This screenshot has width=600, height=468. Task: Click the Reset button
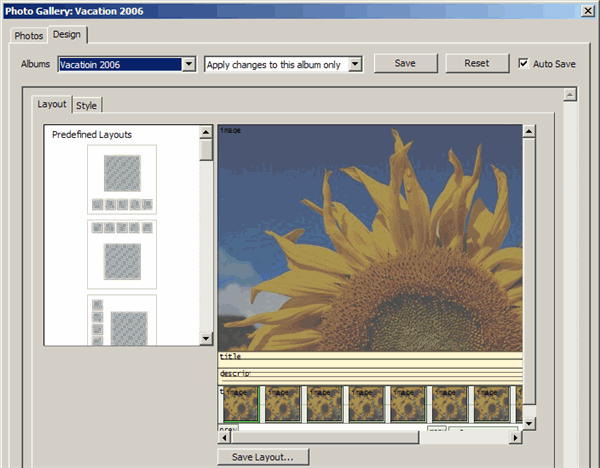tap(477, 63)
